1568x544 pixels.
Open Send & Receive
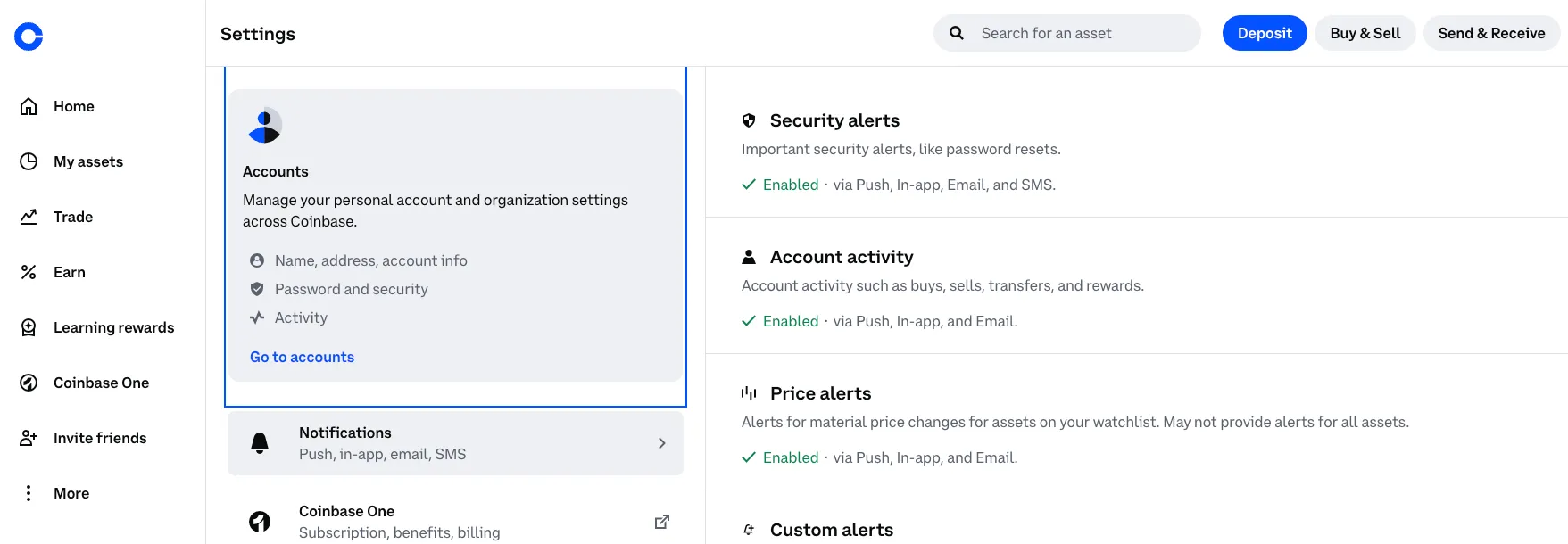click(1491, 33)
